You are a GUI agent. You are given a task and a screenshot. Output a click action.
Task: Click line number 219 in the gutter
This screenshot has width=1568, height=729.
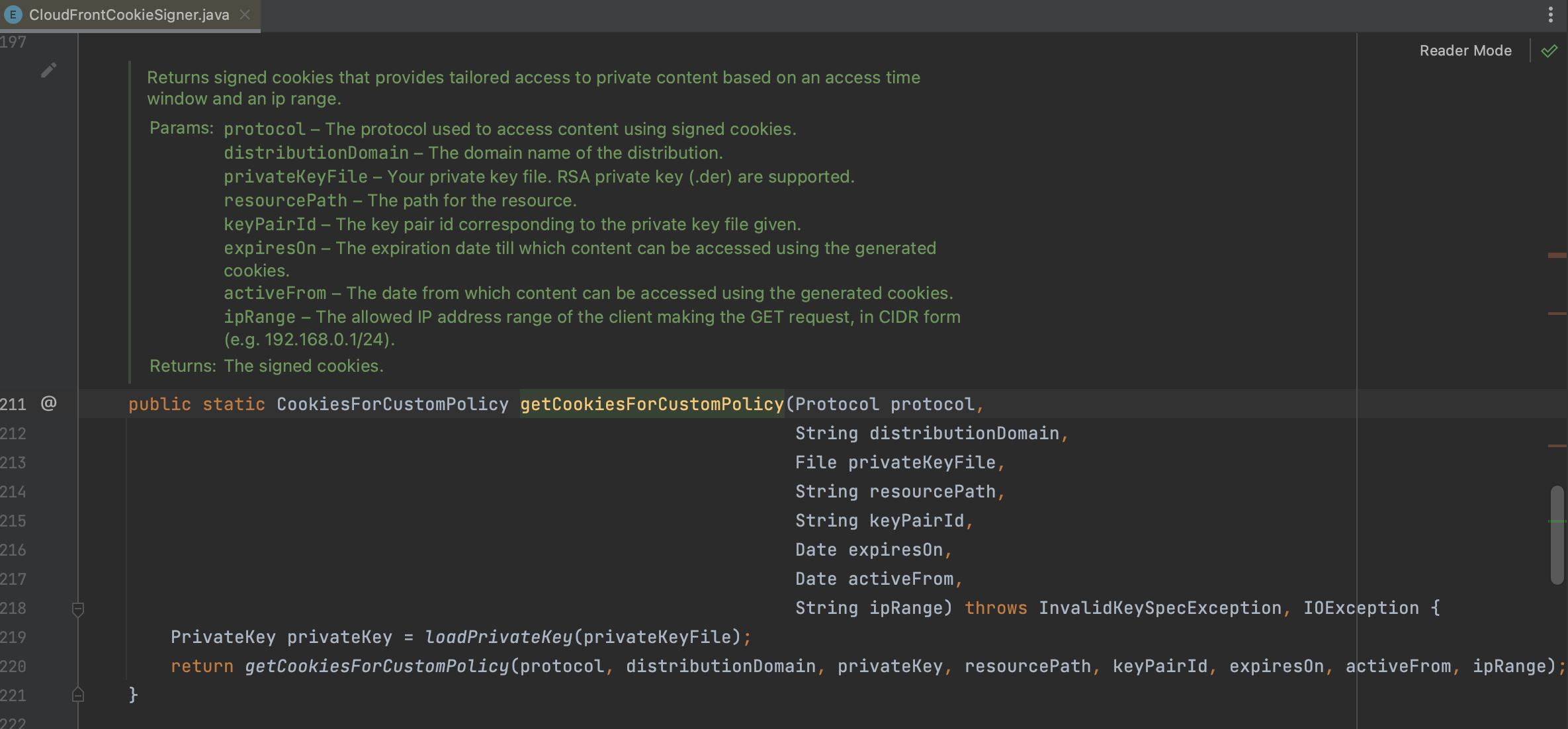[x=13, y=637]
